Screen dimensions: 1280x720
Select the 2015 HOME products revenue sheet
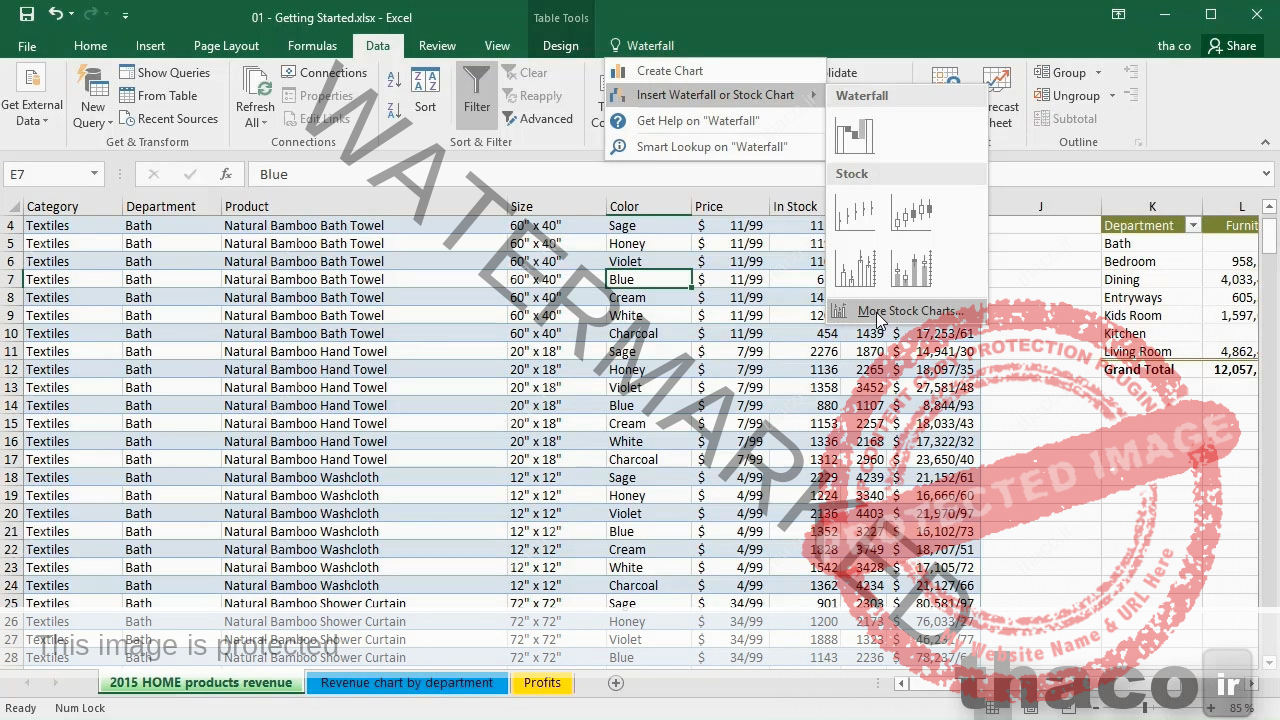200,682
